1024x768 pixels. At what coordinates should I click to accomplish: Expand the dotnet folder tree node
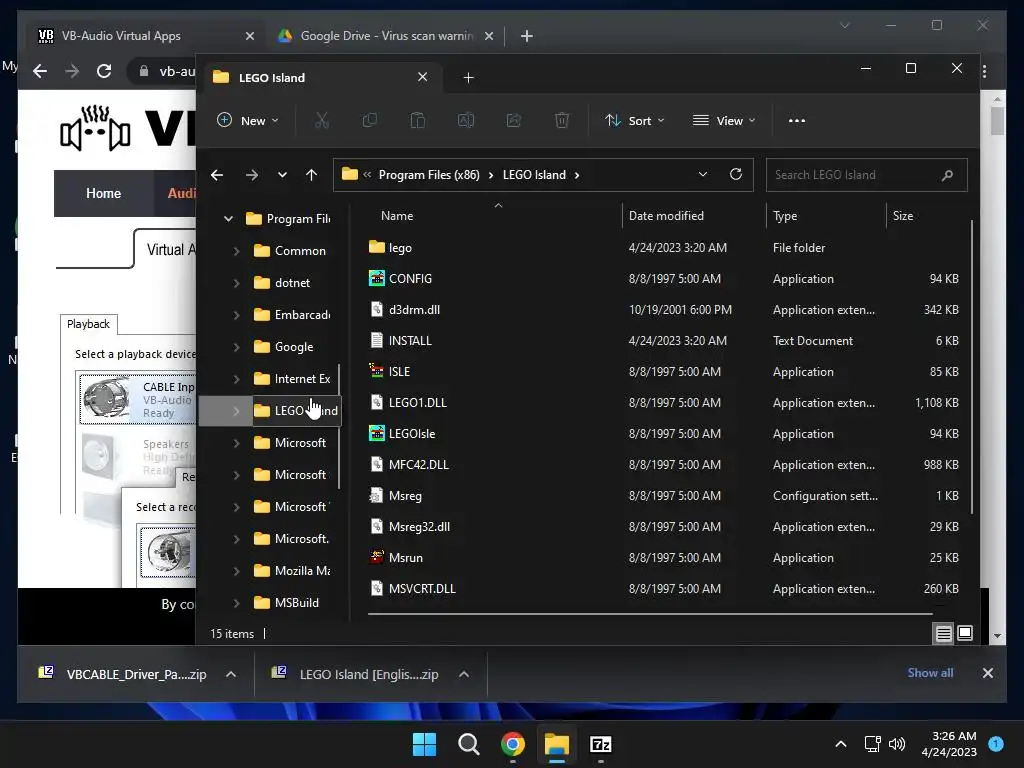click(x=236, y=283)
